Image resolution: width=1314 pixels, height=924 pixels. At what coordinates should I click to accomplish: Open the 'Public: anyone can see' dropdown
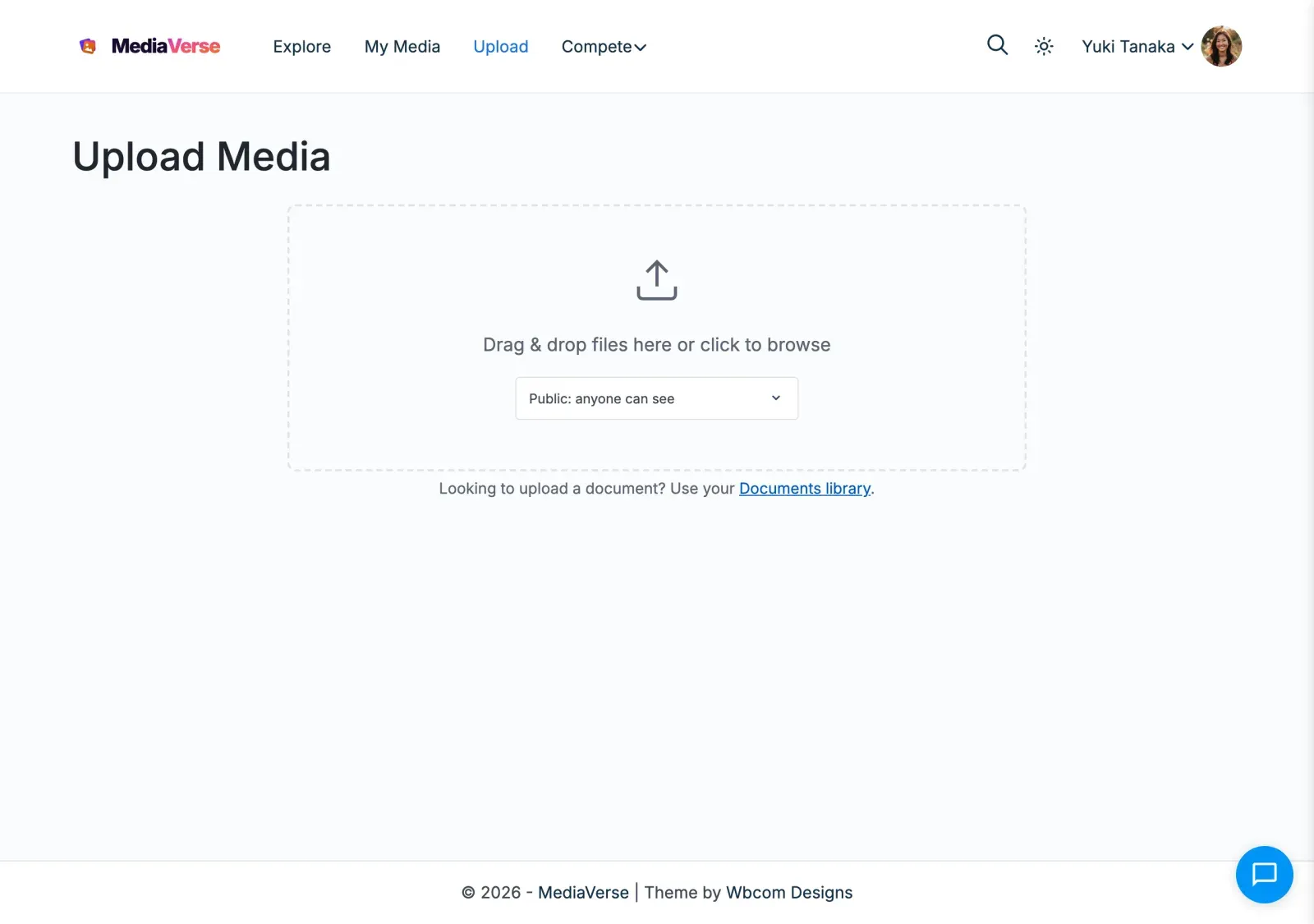pos(657,398)
